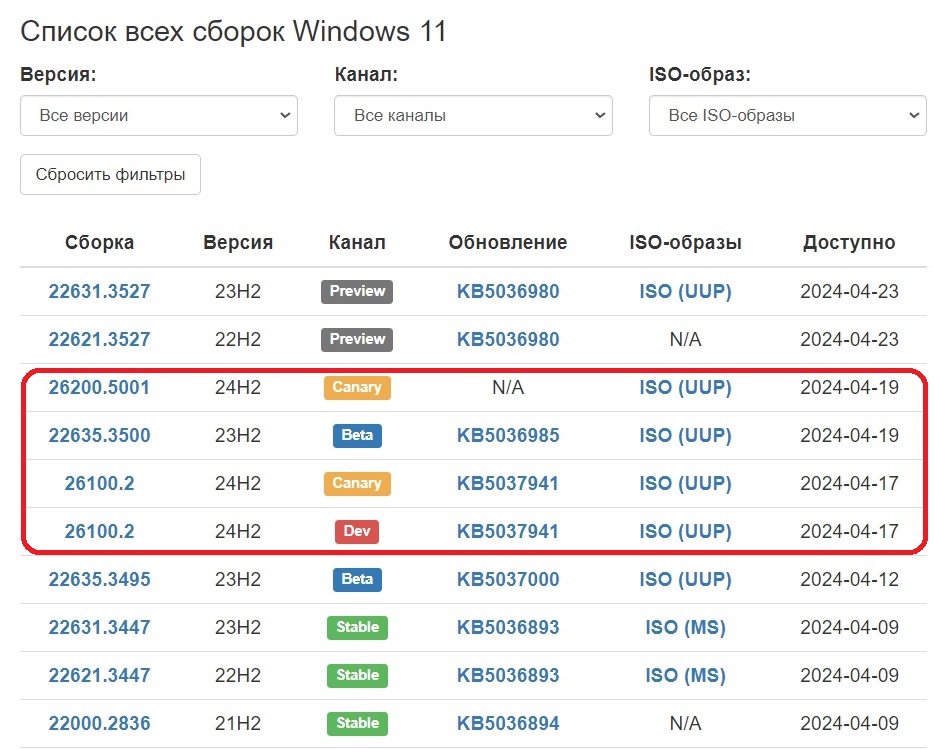
Task: Open KB5036980 link for build 22631.3527
Action: (x=508, y=291)
